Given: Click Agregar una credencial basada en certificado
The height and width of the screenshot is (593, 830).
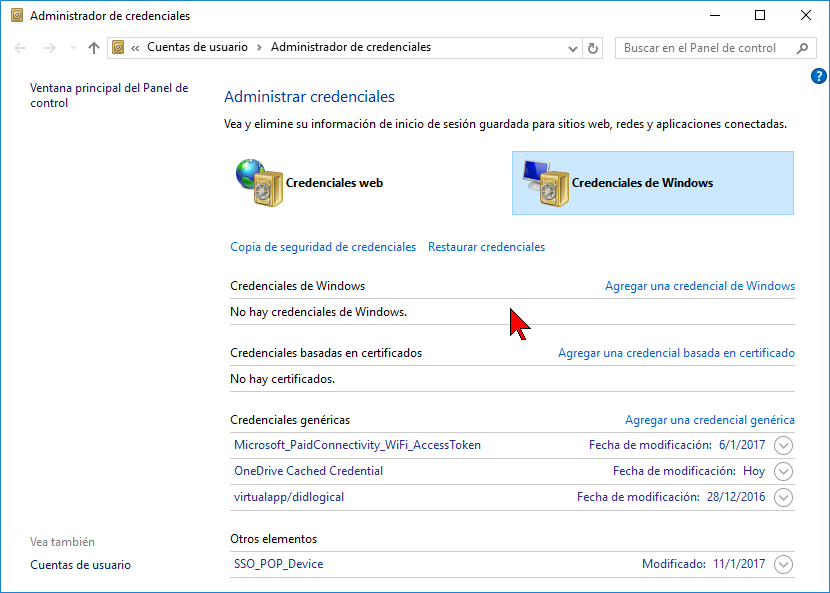Looking at the screenshot, I should pos(676,353).
